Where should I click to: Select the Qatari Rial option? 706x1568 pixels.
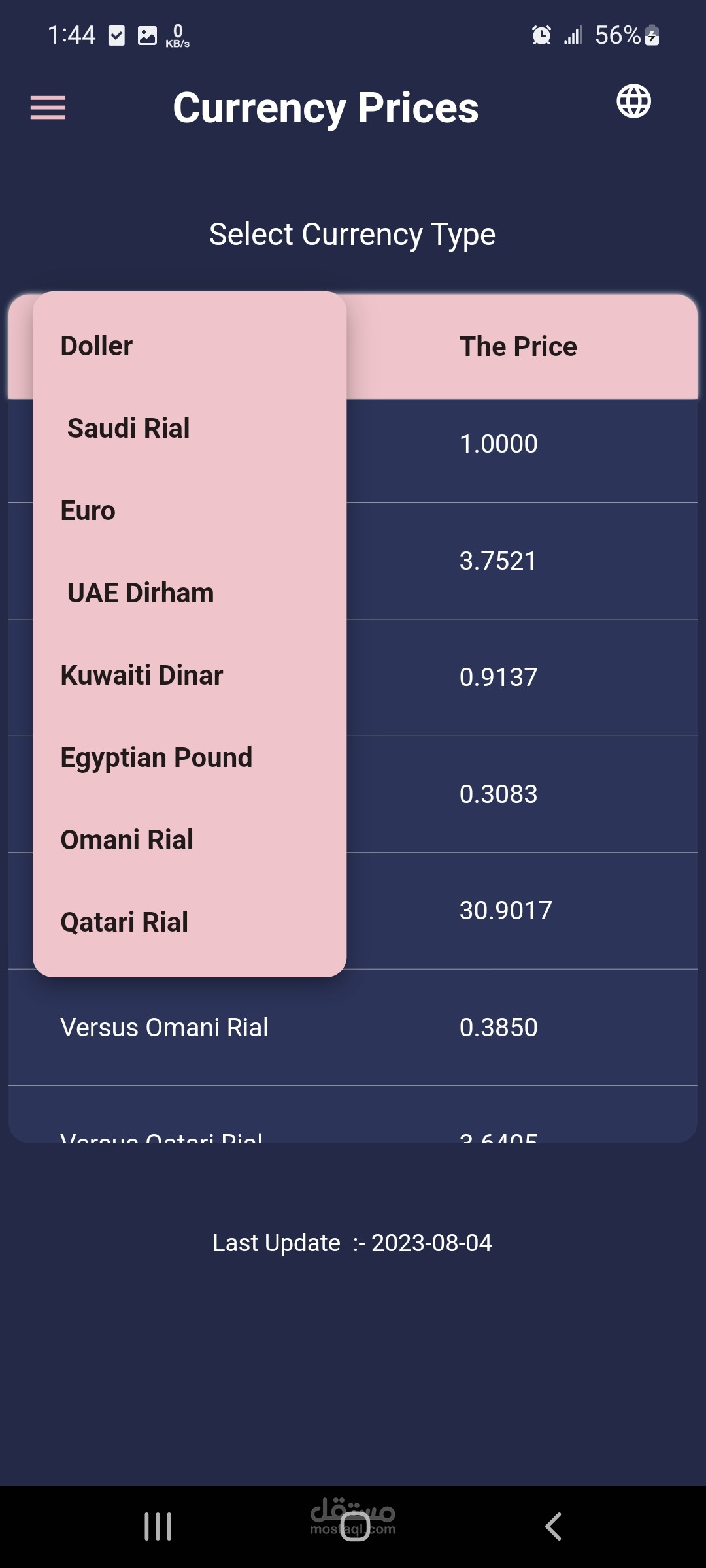(190, 923)
